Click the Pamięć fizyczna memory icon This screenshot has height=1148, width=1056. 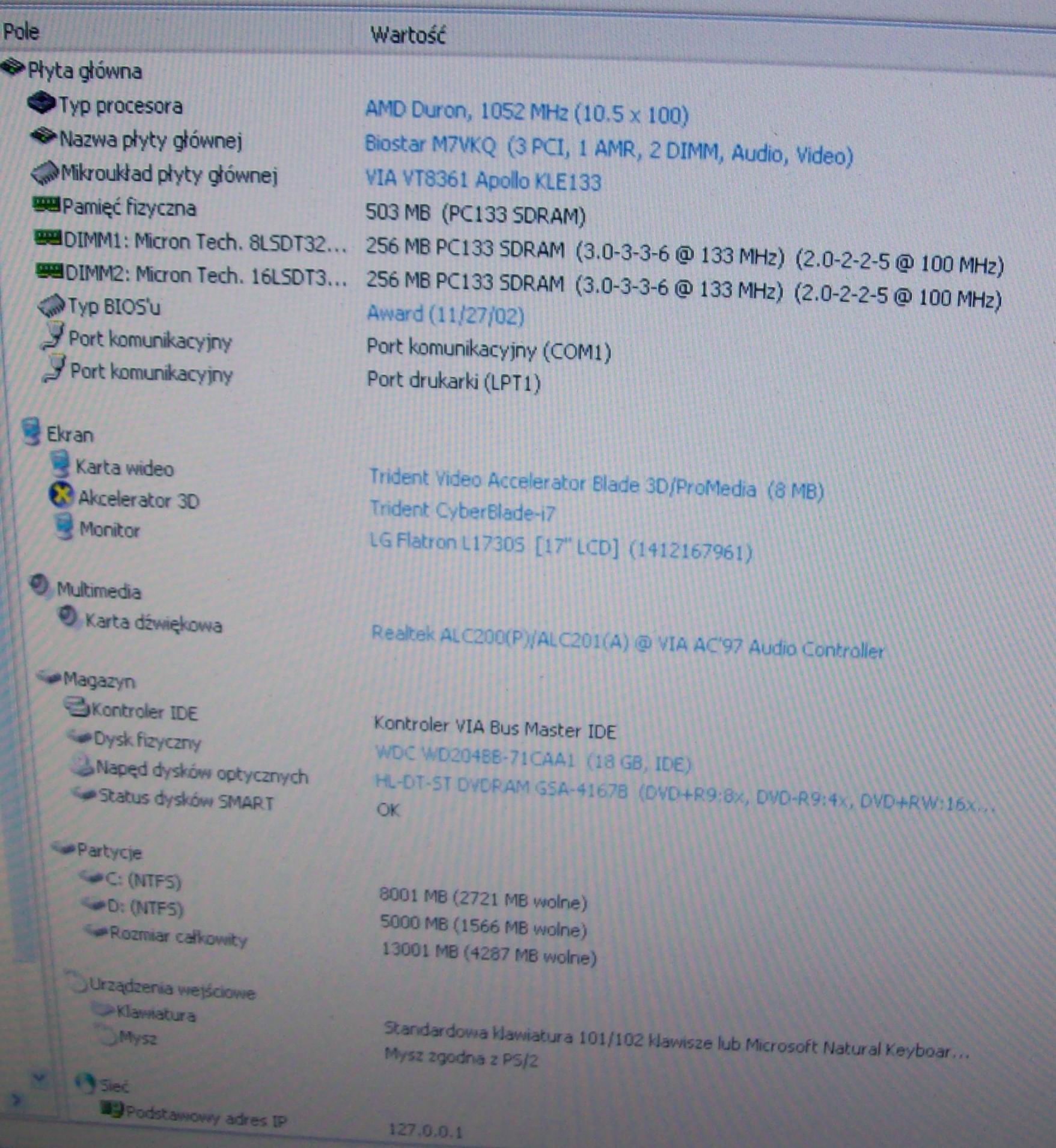point(46,205)
